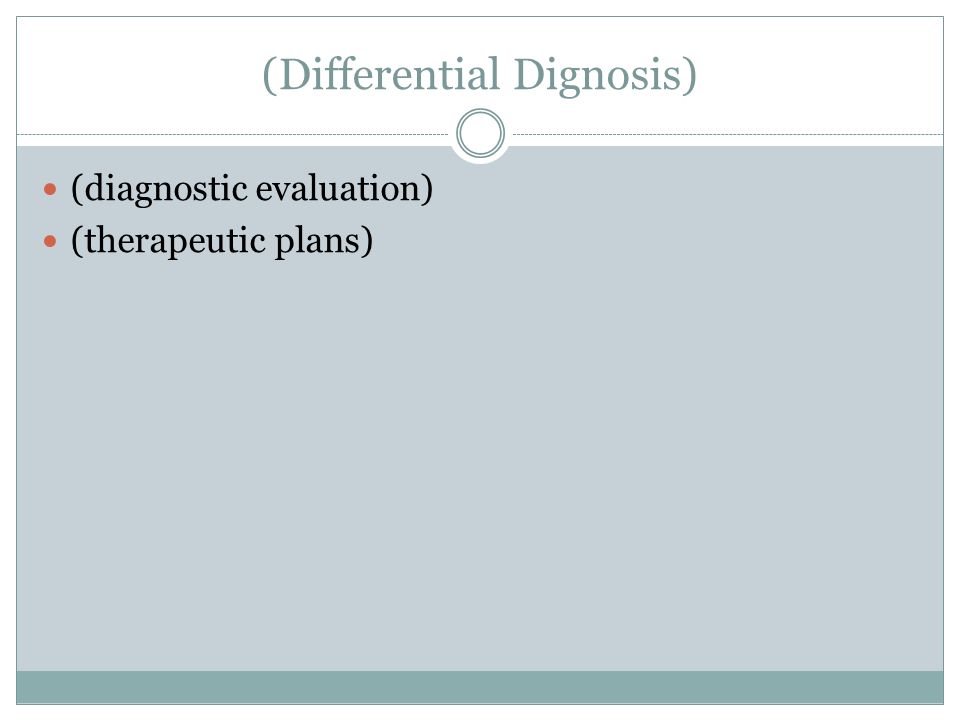
Task: Select the therapeutic plans bullet text
Action: (x=222, y=241)
